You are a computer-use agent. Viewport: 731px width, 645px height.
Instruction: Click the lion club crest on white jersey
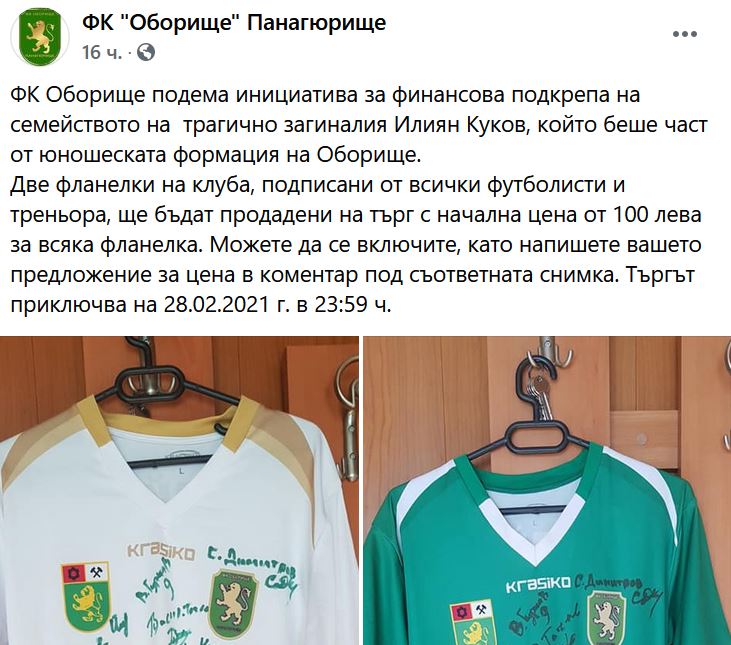(234, 604)
